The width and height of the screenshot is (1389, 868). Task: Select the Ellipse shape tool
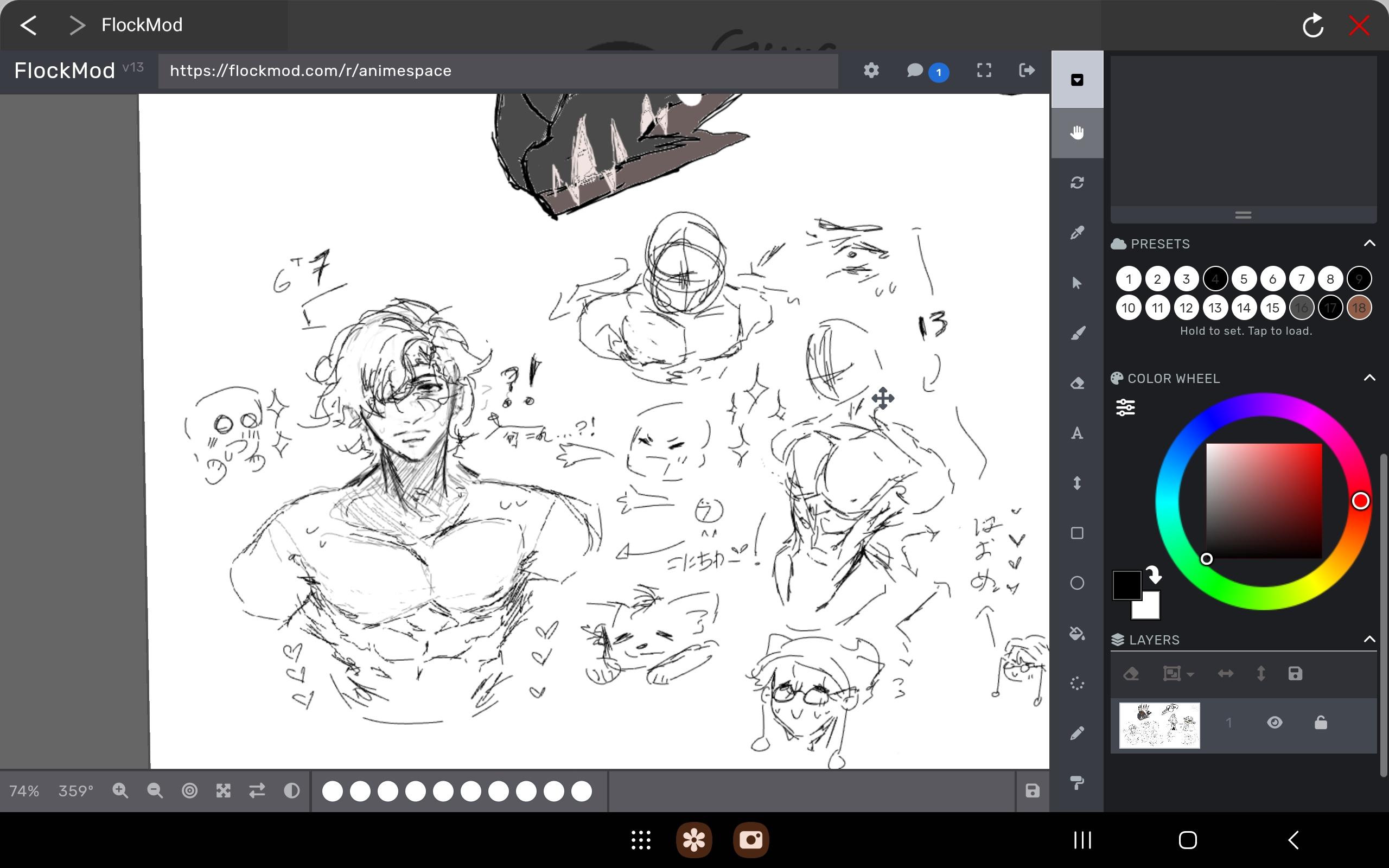pyautogui.click(x=1077, y=583)
